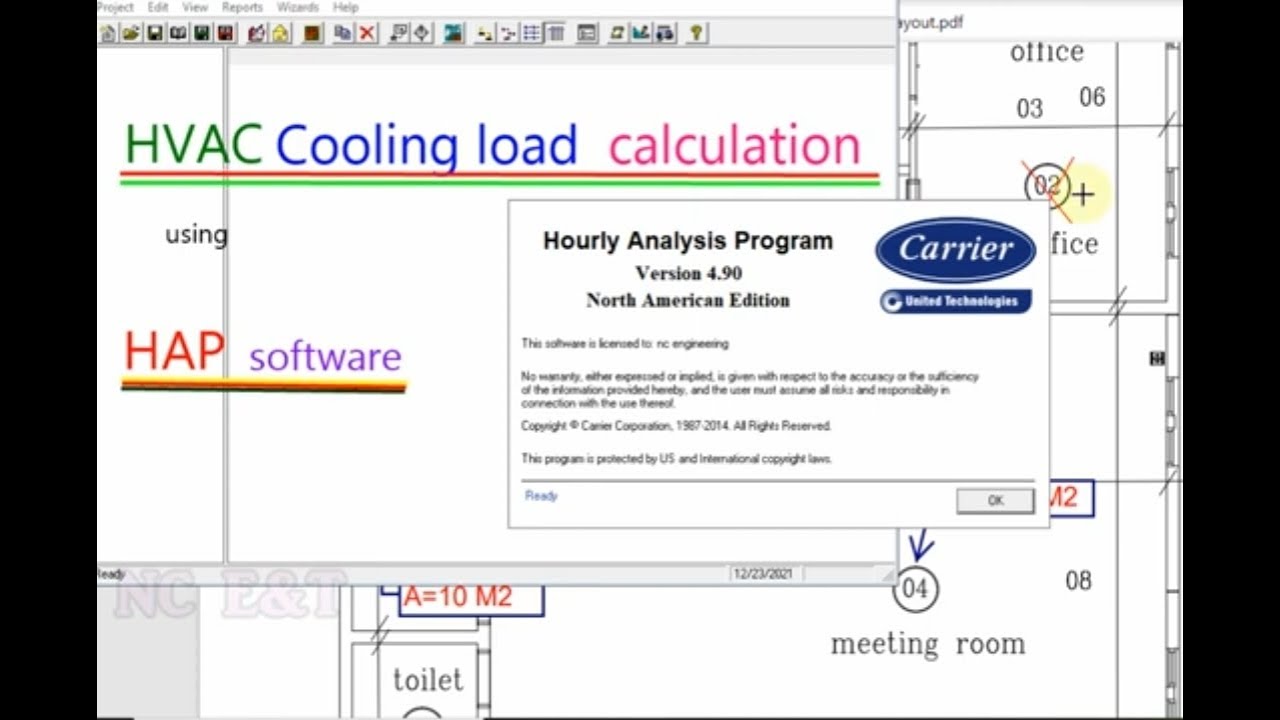1280x720 pixels.
Task: Click the Copyright Carrier Corporation line
Action: pyautogui.click(x=676, y=426)
